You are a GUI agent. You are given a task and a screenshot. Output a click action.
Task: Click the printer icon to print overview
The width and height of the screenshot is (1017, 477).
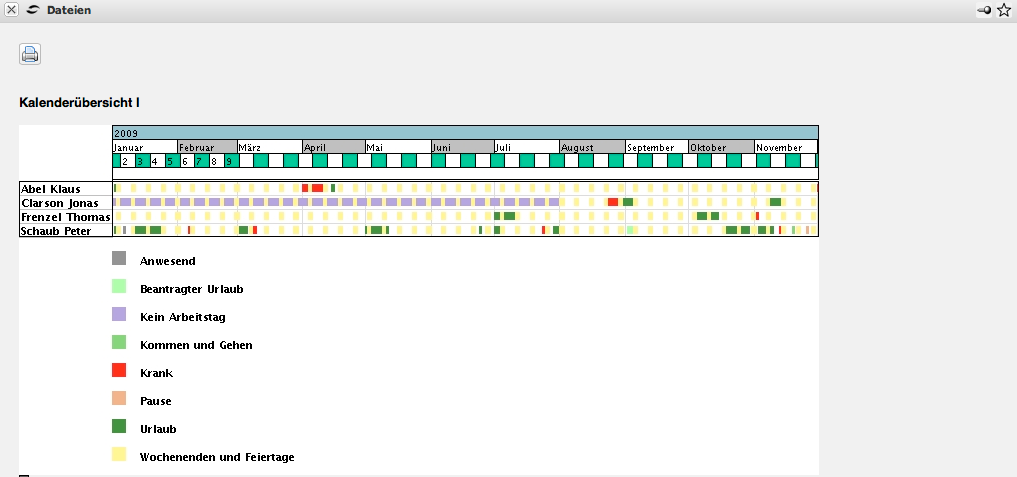[30, 55]
